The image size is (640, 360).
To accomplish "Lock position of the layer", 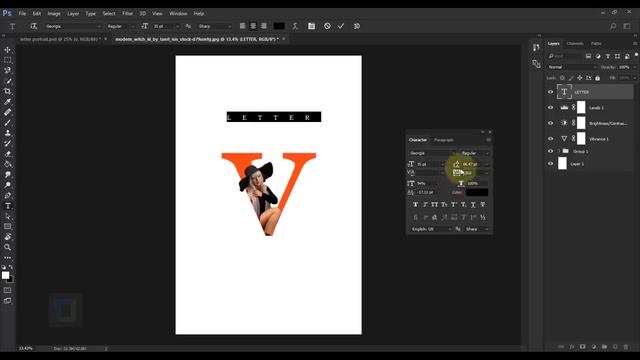I will coord(580,78).
